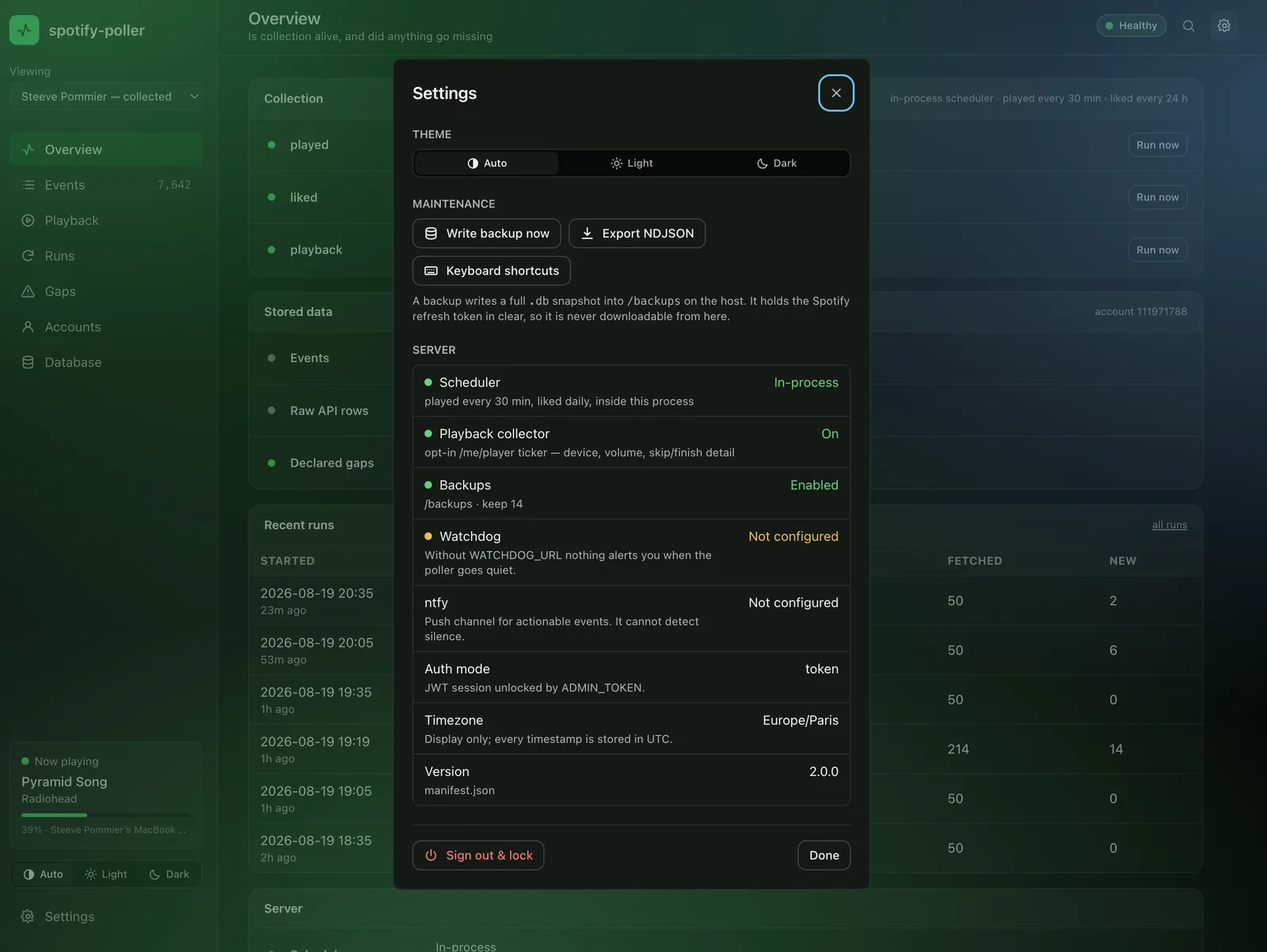
Task: Click the database icon on Write backup now
Action: coord(431,234)
